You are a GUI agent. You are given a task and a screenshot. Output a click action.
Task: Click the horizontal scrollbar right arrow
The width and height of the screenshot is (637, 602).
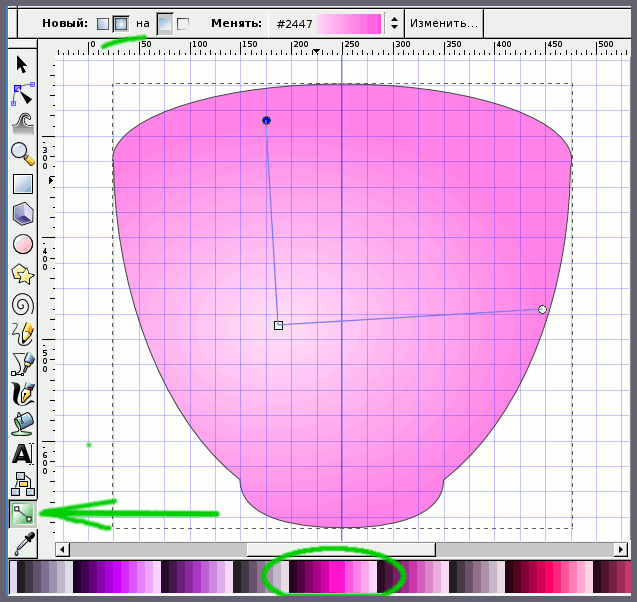coord(622,549)
